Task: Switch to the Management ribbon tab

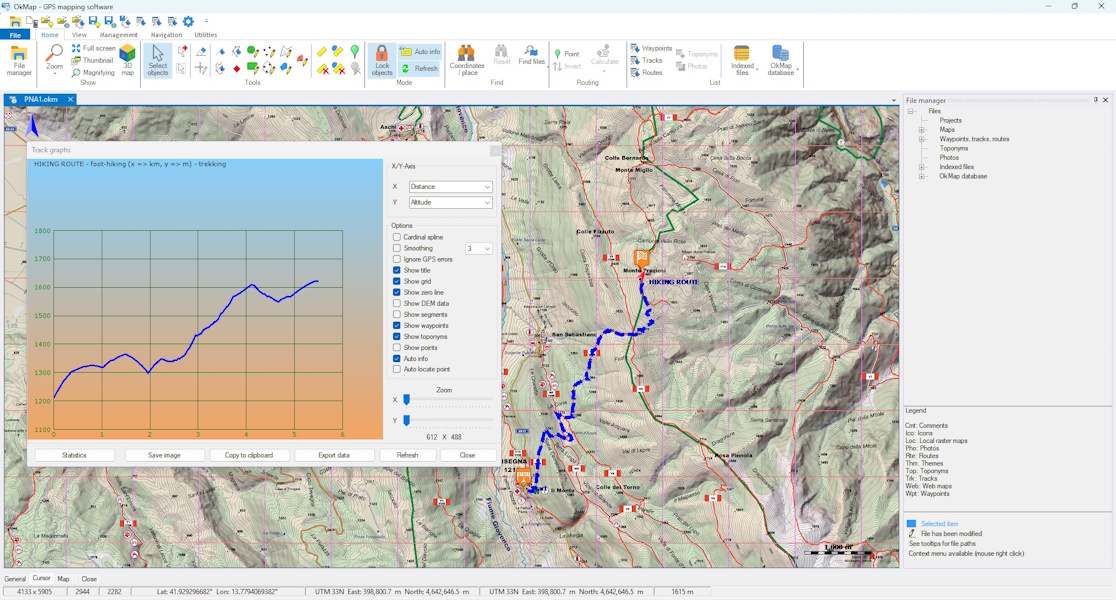Action: click(118, 35)
